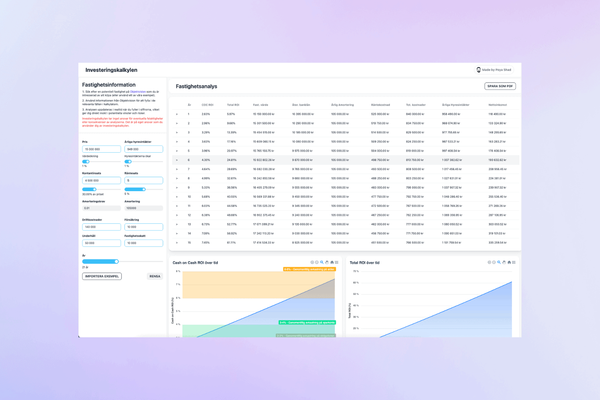
Task: Click the COC ROI column header
Action: click(x=208, y=104)
